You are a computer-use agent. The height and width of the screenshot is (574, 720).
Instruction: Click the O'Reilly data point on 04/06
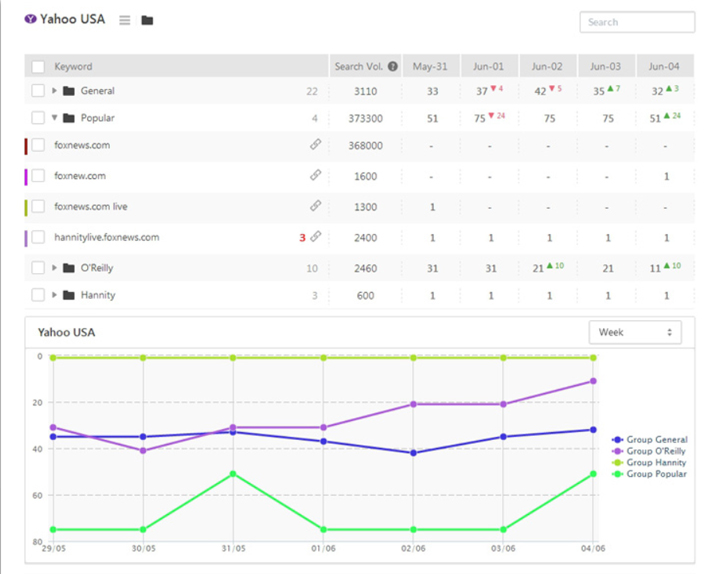click(593, 381)
